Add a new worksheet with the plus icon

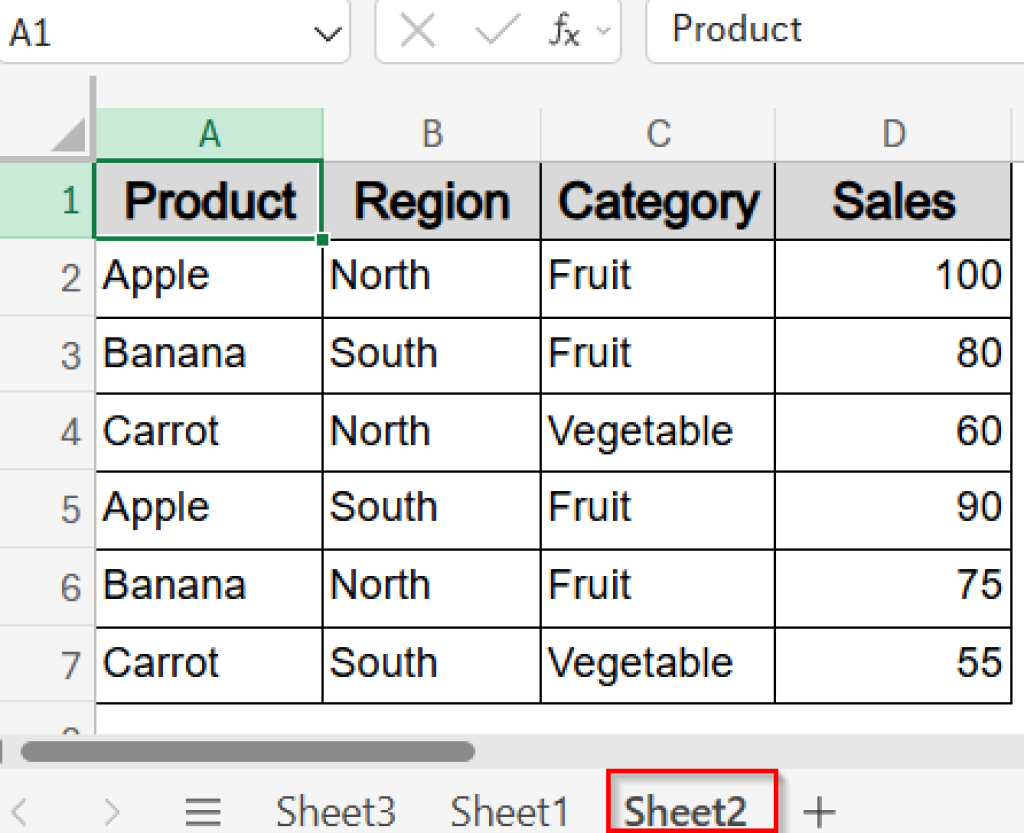point(820,810)
